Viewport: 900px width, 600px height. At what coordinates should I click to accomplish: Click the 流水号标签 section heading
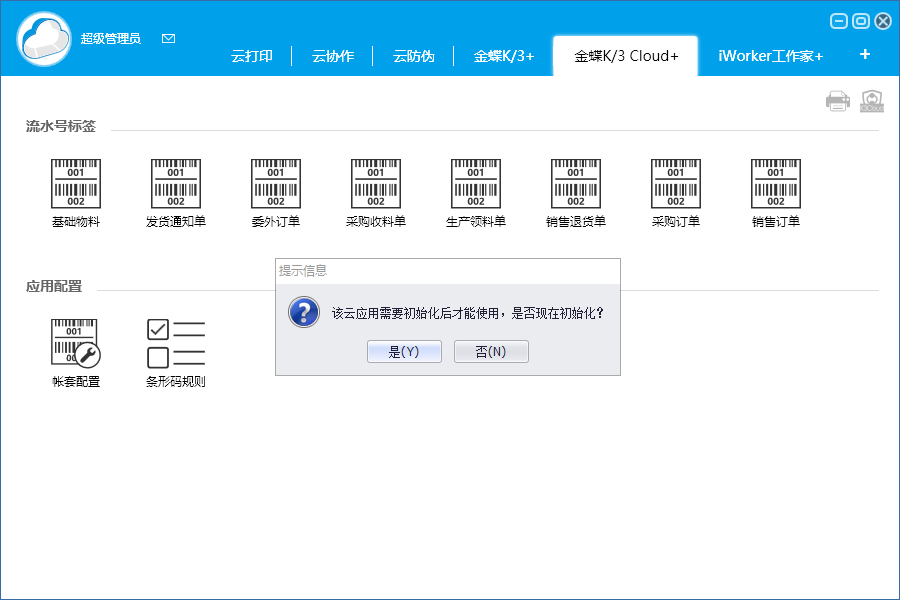tap(61, 126)
